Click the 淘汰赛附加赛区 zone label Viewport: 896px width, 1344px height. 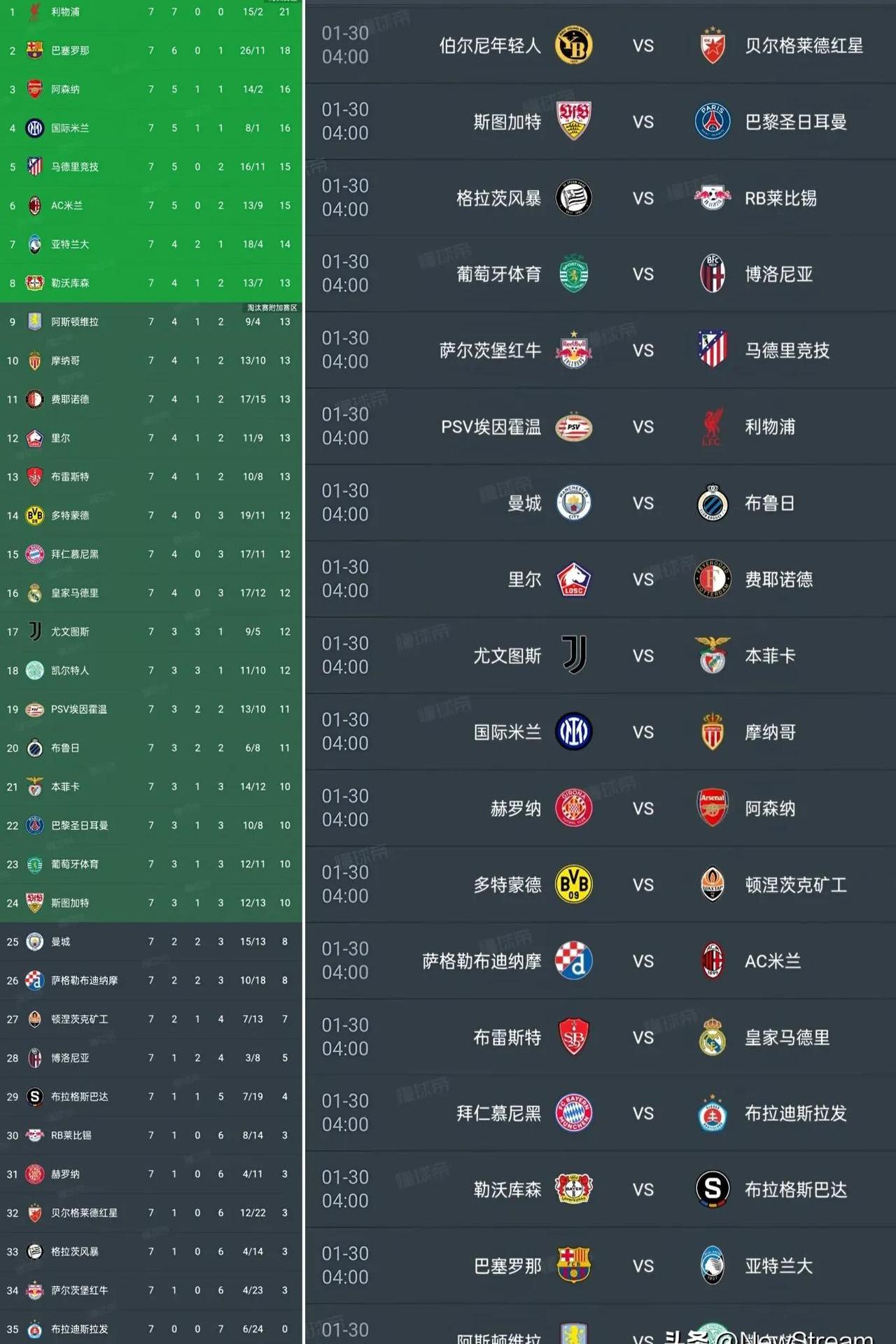(272, 308)
